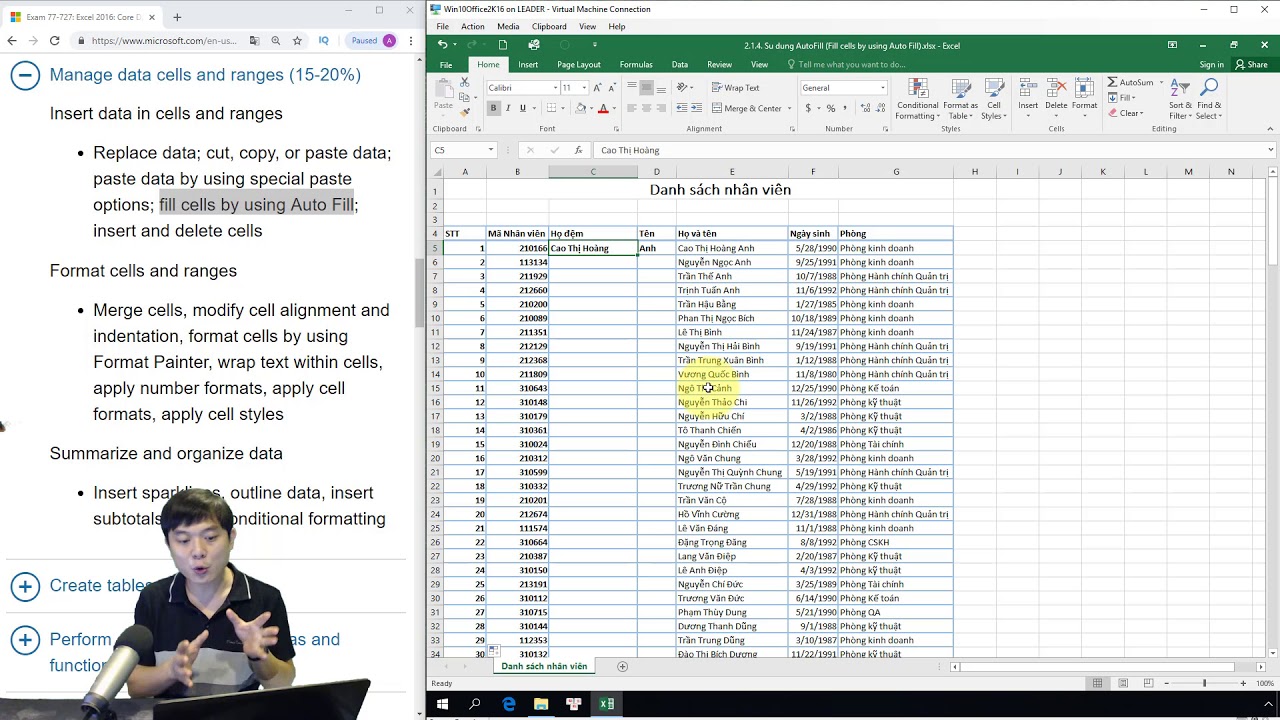Switch to the Review ribbon tab

click(719, 65)
